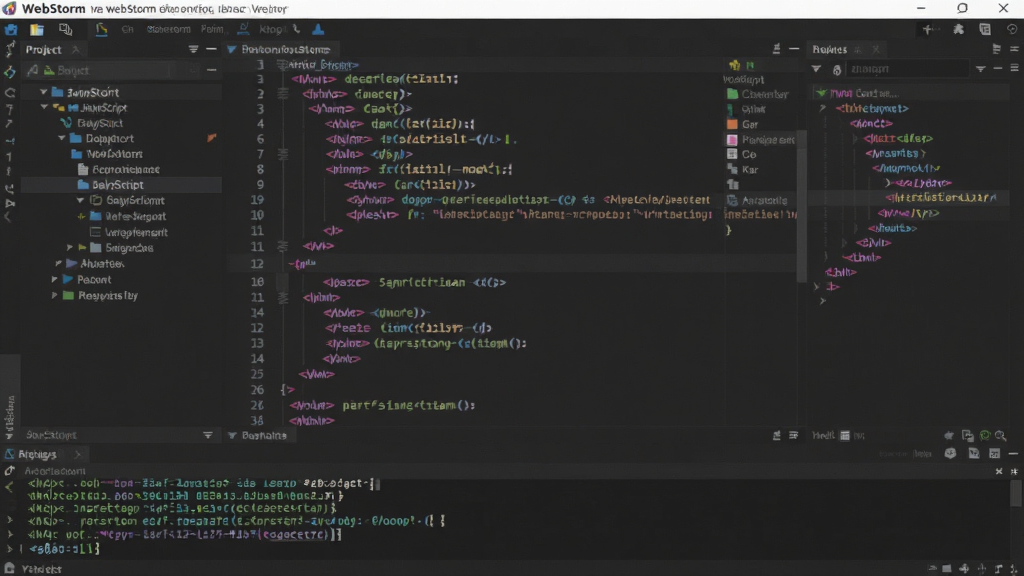Image resolution: width=1024 pixels, height=576 pixels.
Task: Click the yellow icon above the completion list
Action: coord(735,65)
